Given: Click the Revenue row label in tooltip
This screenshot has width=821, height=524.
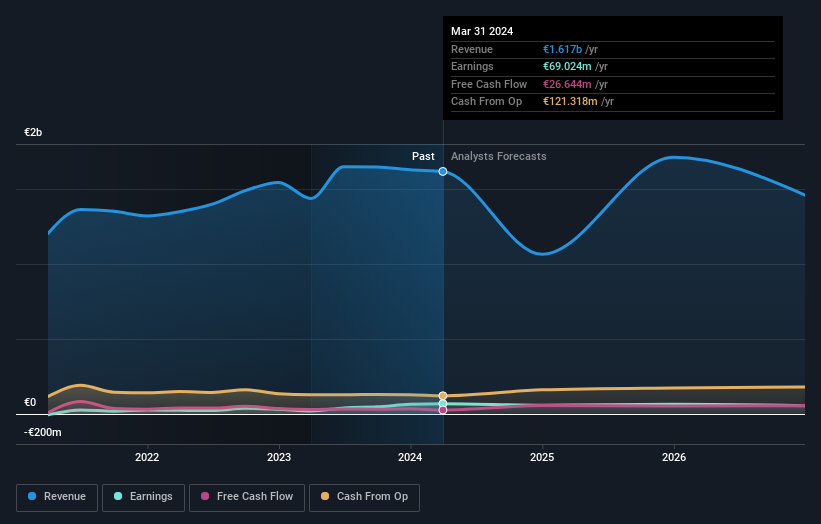Looking at the screenshot, I should (472, 49).
